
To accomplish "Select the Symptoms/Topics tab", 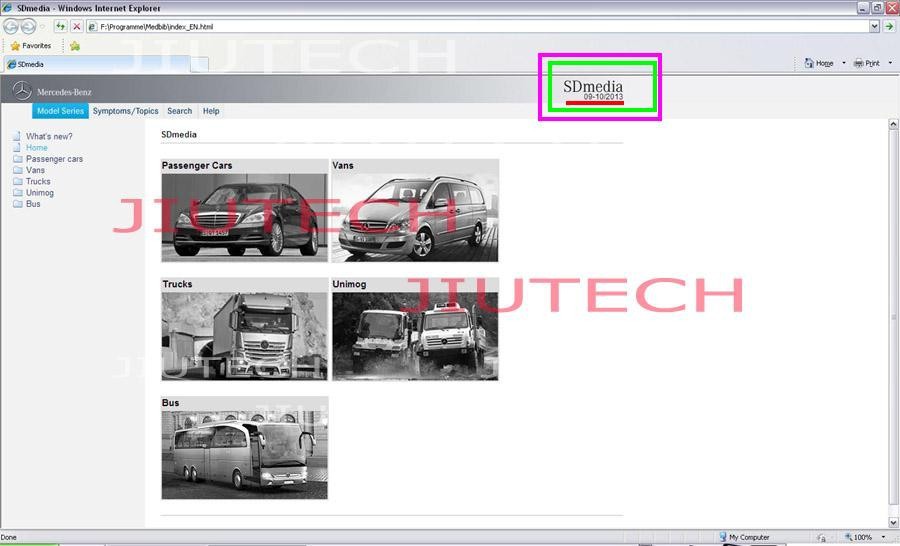I will (x=125, y=111).
